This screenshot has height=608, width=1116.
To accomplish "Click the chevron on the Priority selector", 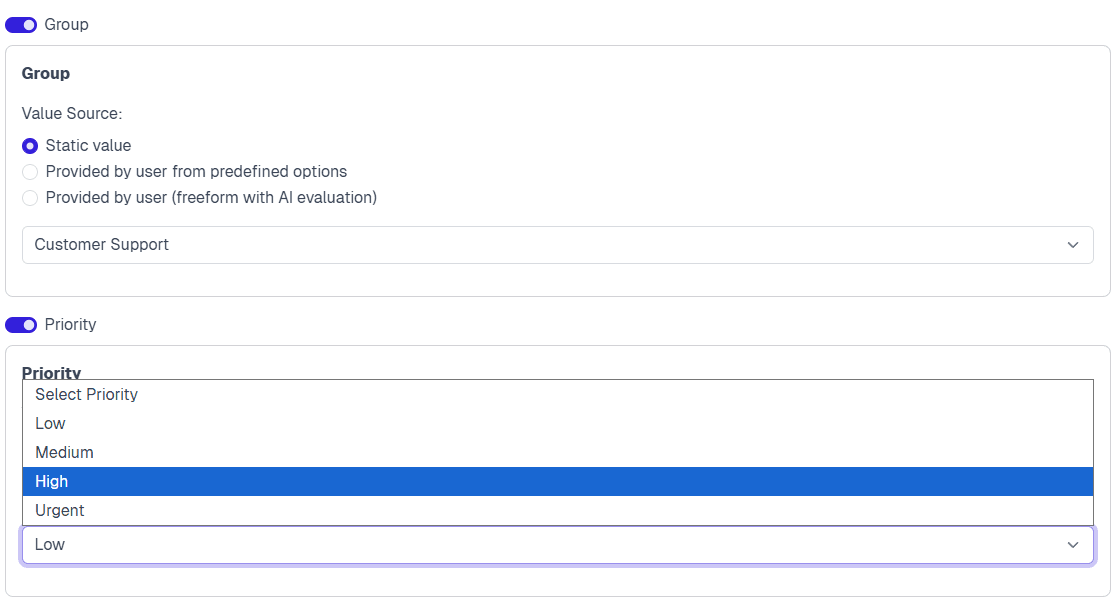I will [1073, 544].
